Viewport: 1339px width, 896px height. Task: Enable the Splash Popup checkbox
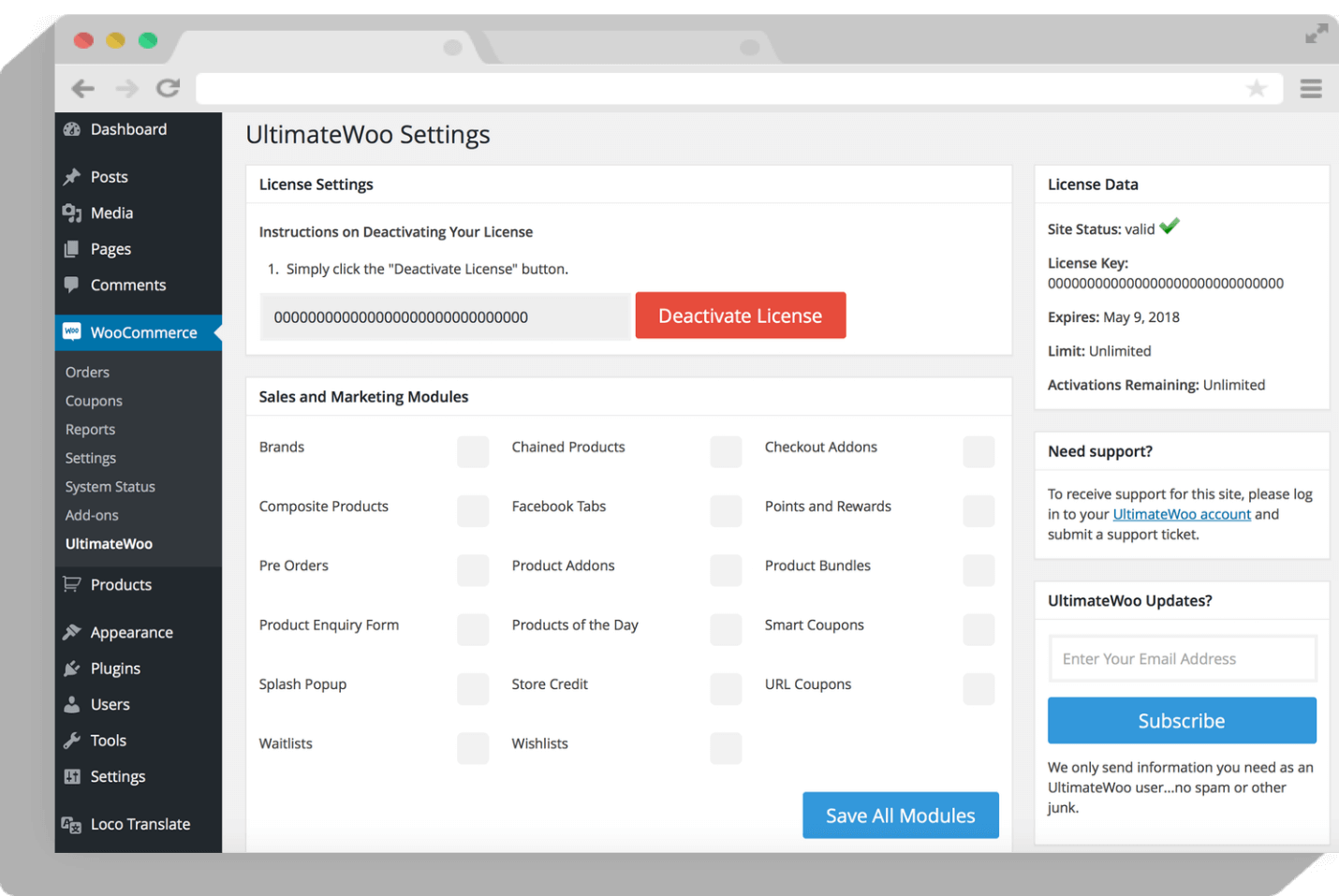[x=473, y=689]
